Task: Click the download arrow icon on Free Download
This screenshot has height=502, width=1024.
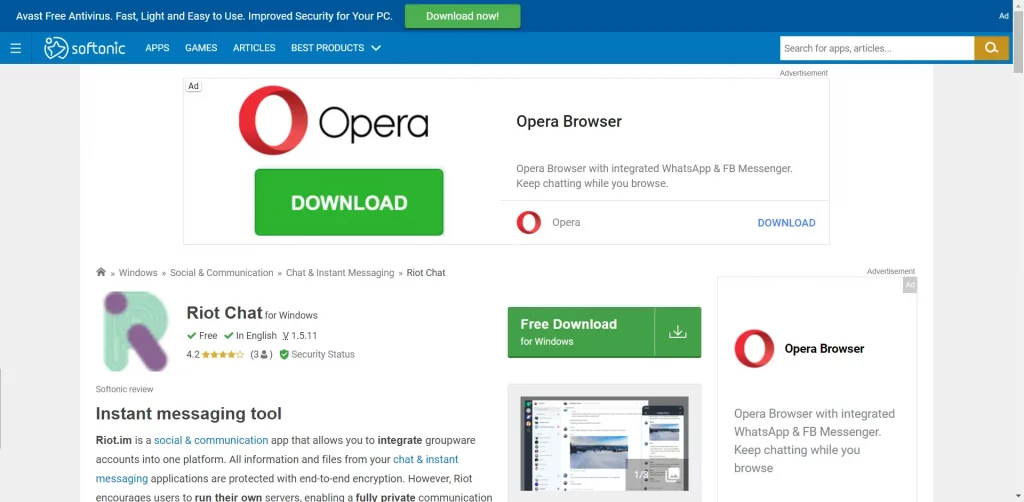Action: (678, 332)
